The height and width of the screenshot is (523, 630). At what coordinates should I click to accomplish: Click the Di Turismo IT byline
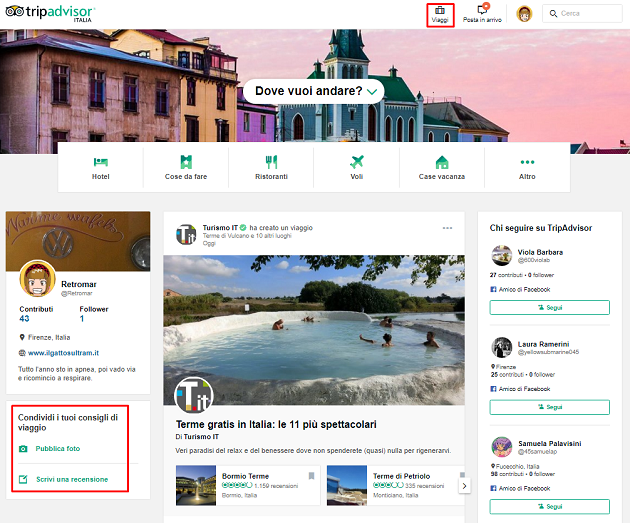(197, 437)
